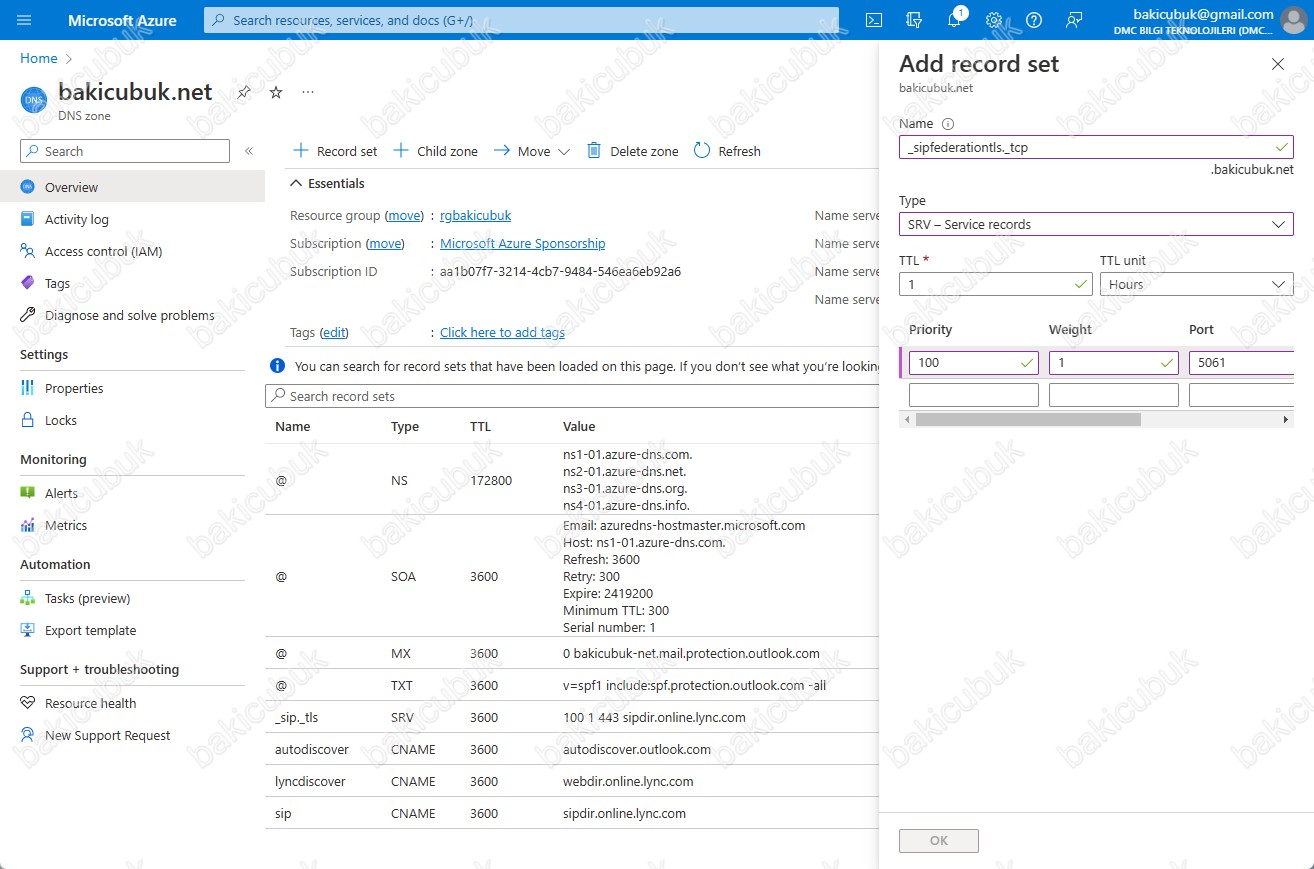Open the TTL unit dropdown Hours
Image resolution: width=1314 pixels, height=869 pixels.
[1197, 284]
